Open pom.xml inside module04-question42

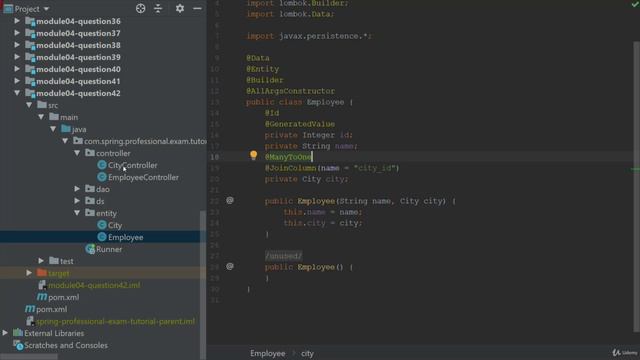tap(64, 297)
